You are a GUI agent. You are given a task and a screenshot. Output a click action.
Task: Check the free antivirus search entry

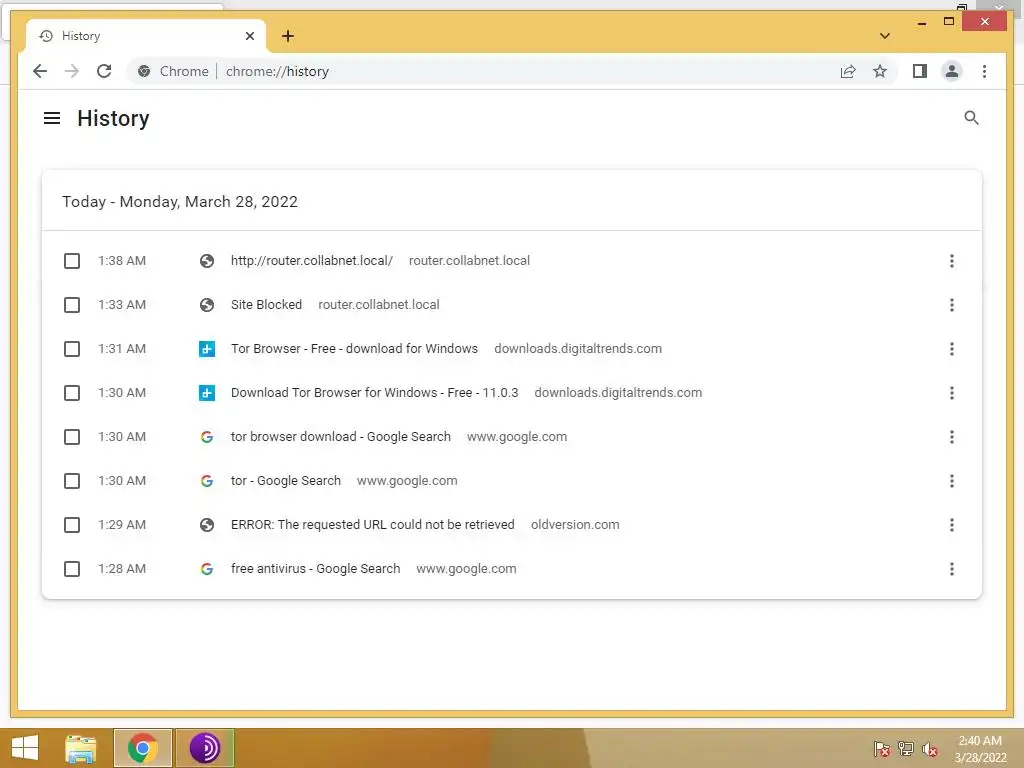72,569
